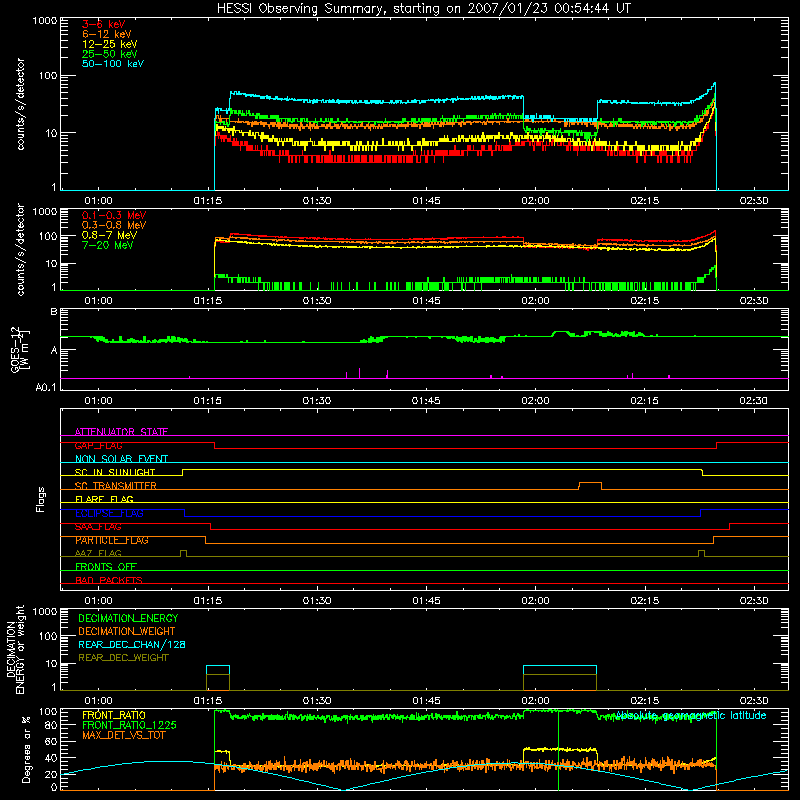Click the yellow '0.8-7 MeV' legend label

point(109,235)
